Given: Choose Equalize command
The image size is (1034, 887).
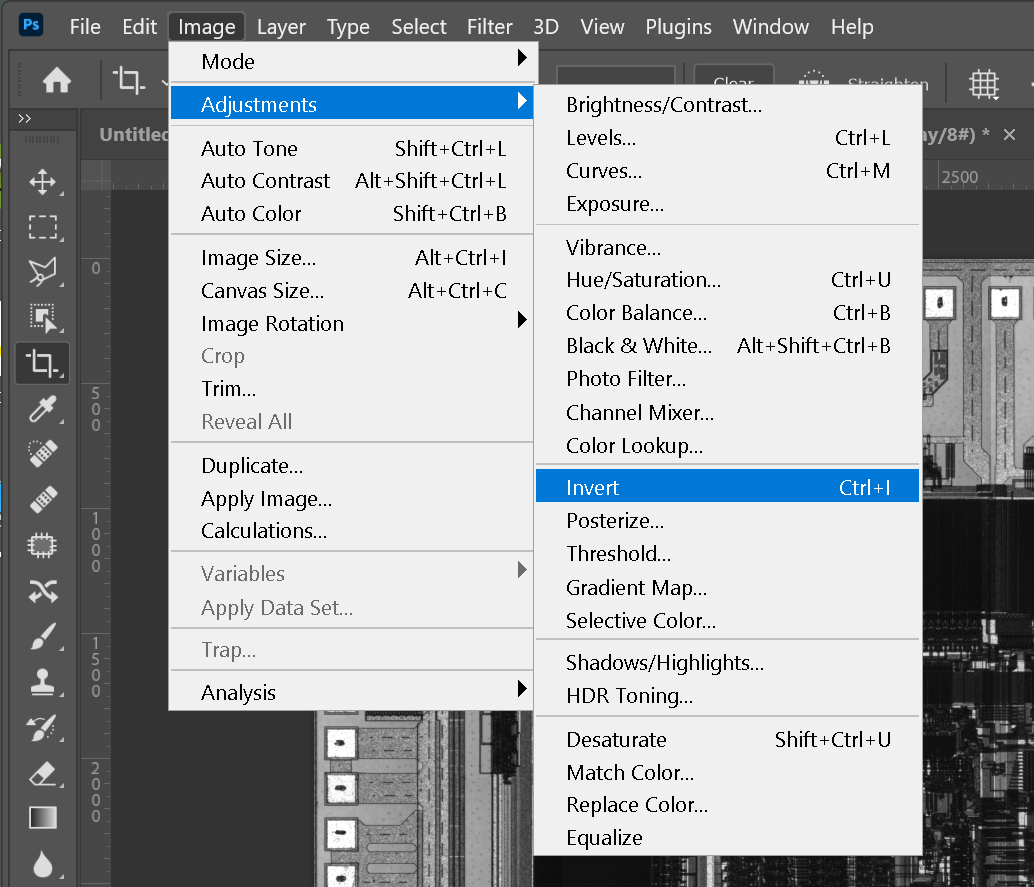Looking at the screenshot, I should tap(727, 838).
